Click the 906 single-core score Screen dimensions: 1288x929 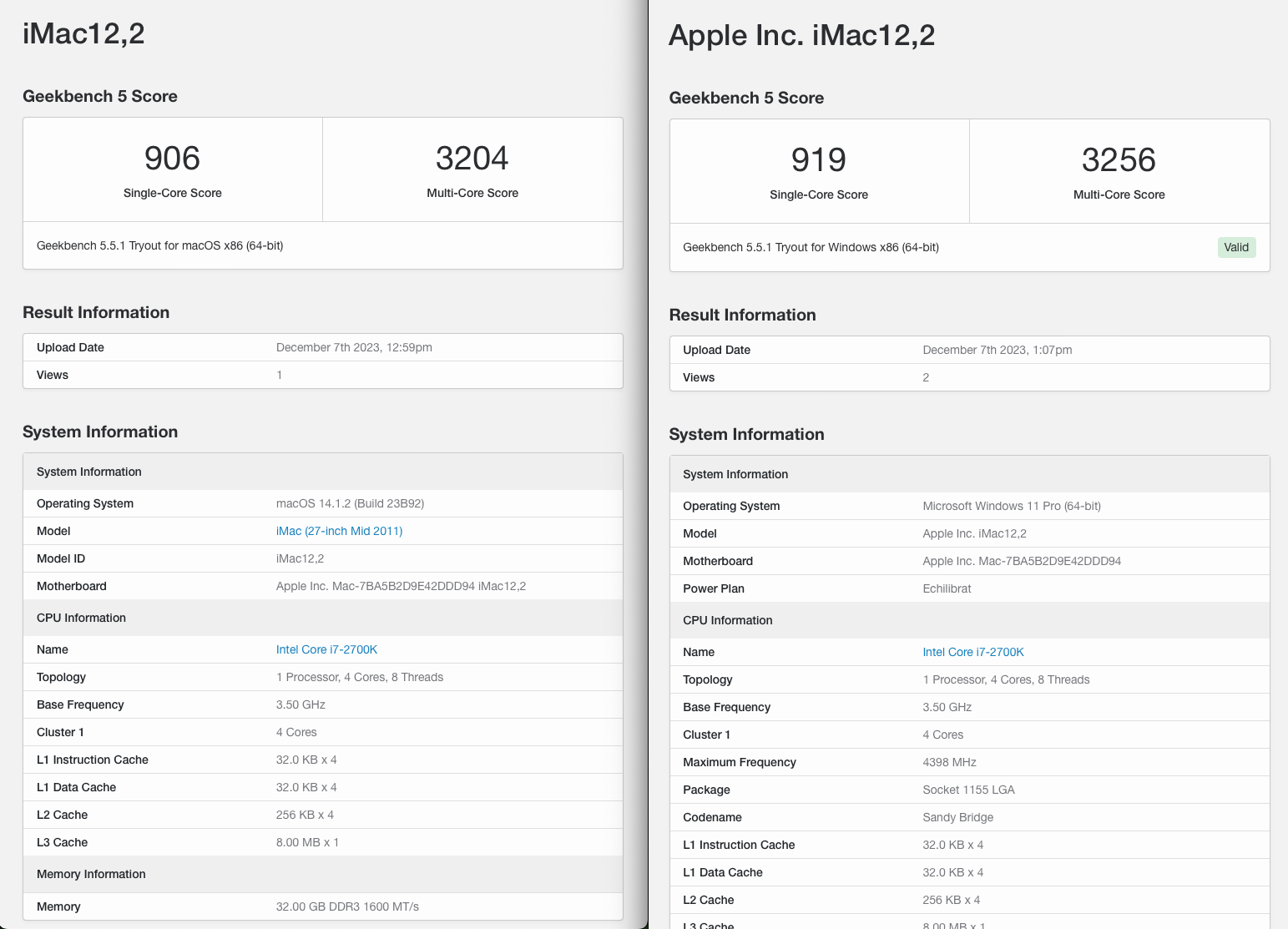pyautogui.click(x=172, y=159)
